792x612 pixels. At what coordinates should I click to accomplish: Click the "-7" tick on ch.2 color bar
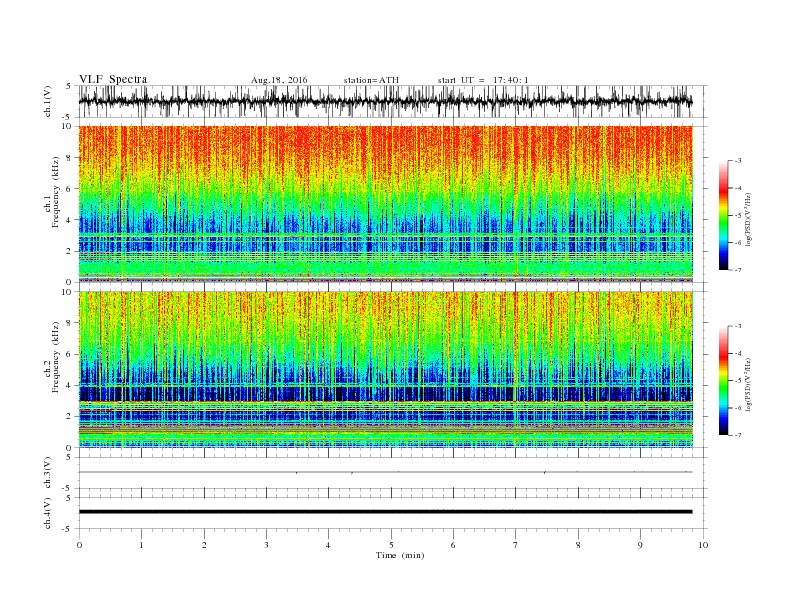tap(737, 435)
